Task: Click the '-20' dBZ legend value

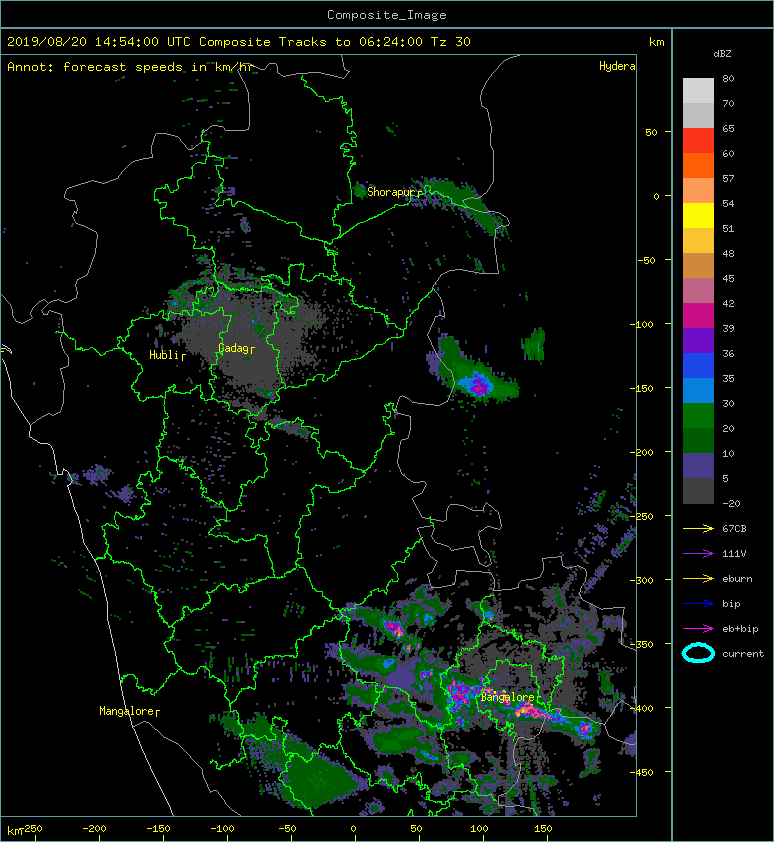Action: point(731,503)
